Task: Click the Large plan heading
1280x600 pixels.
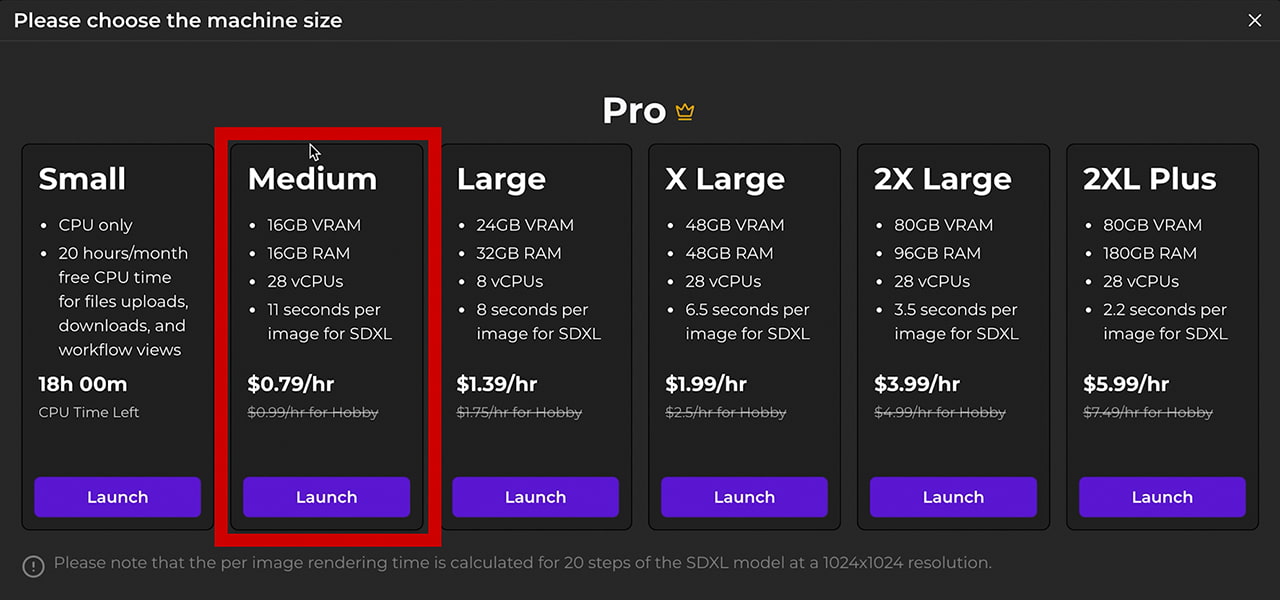Action: click(x=501, y=179)
